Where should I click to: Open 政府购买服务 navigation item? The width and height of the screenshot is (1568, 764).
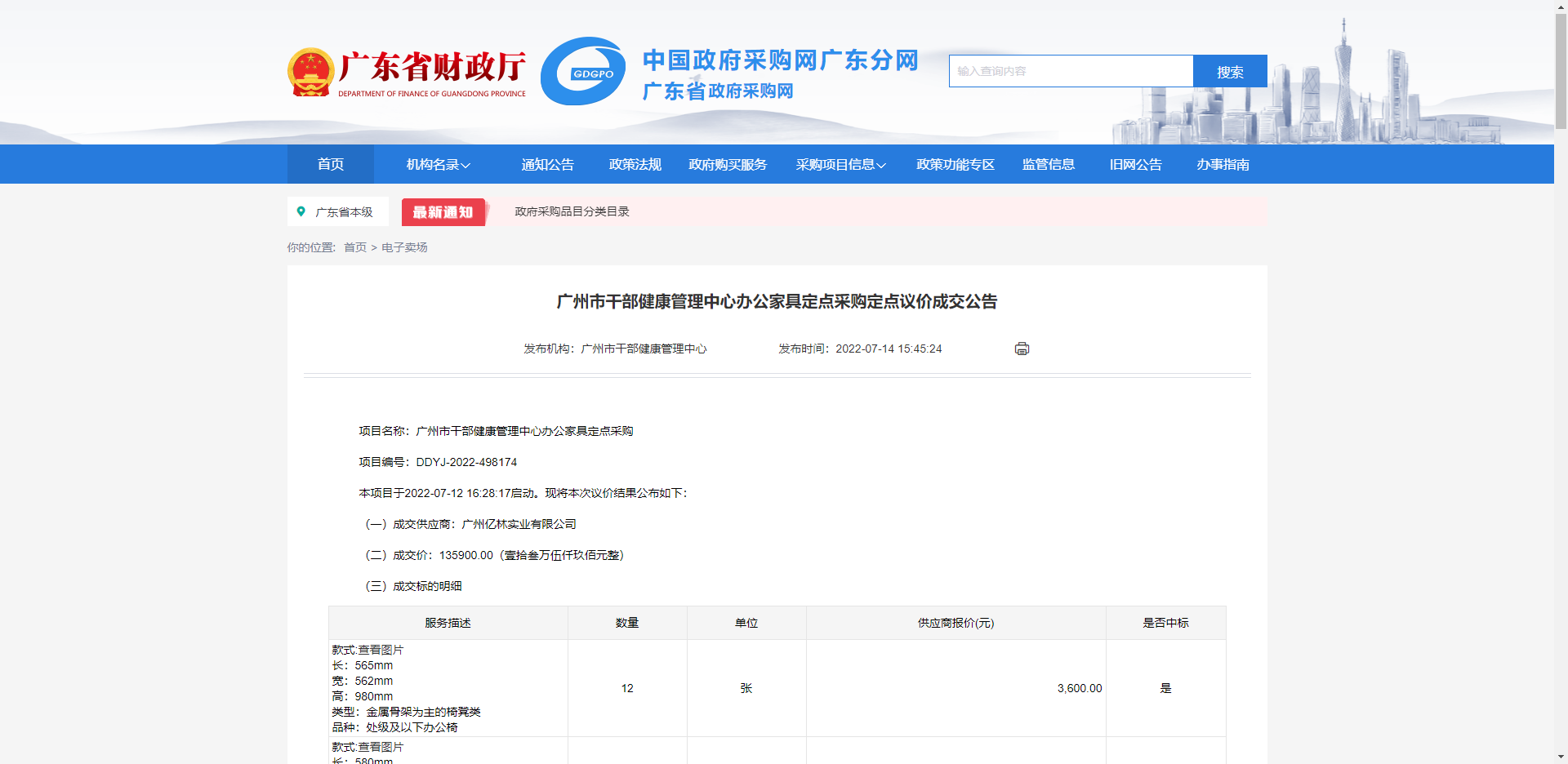(728, 164)
